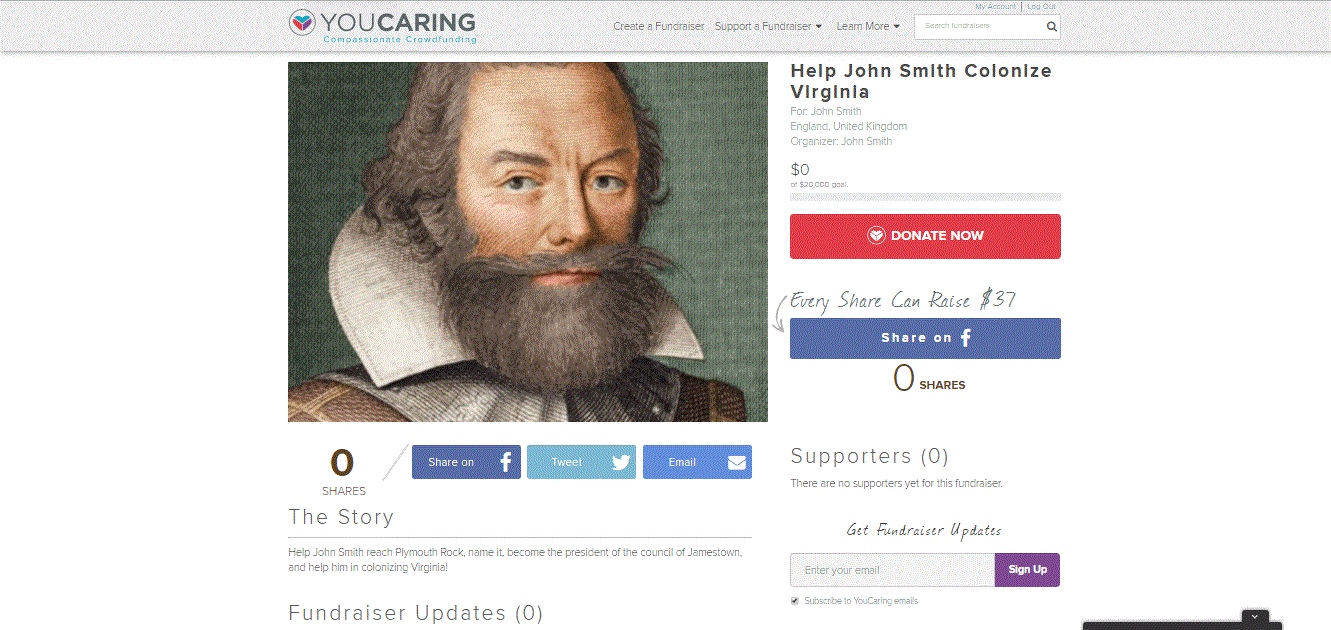Open the Learn More dropdown
1331x630 pixels.
(868, 26)
